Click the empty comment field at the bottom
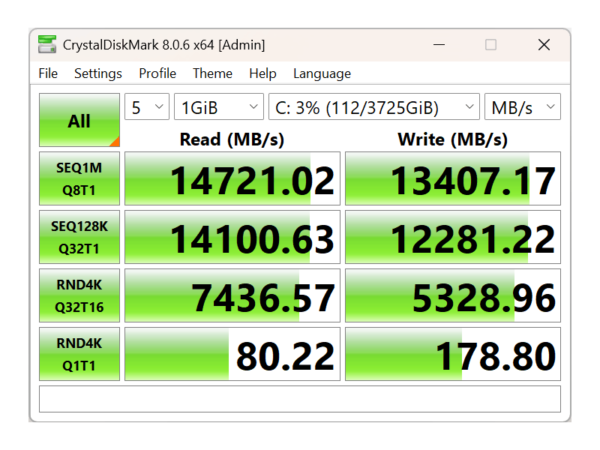Image resolution: width=600 pixels, height=450 pixels. [x=299, y=399]
